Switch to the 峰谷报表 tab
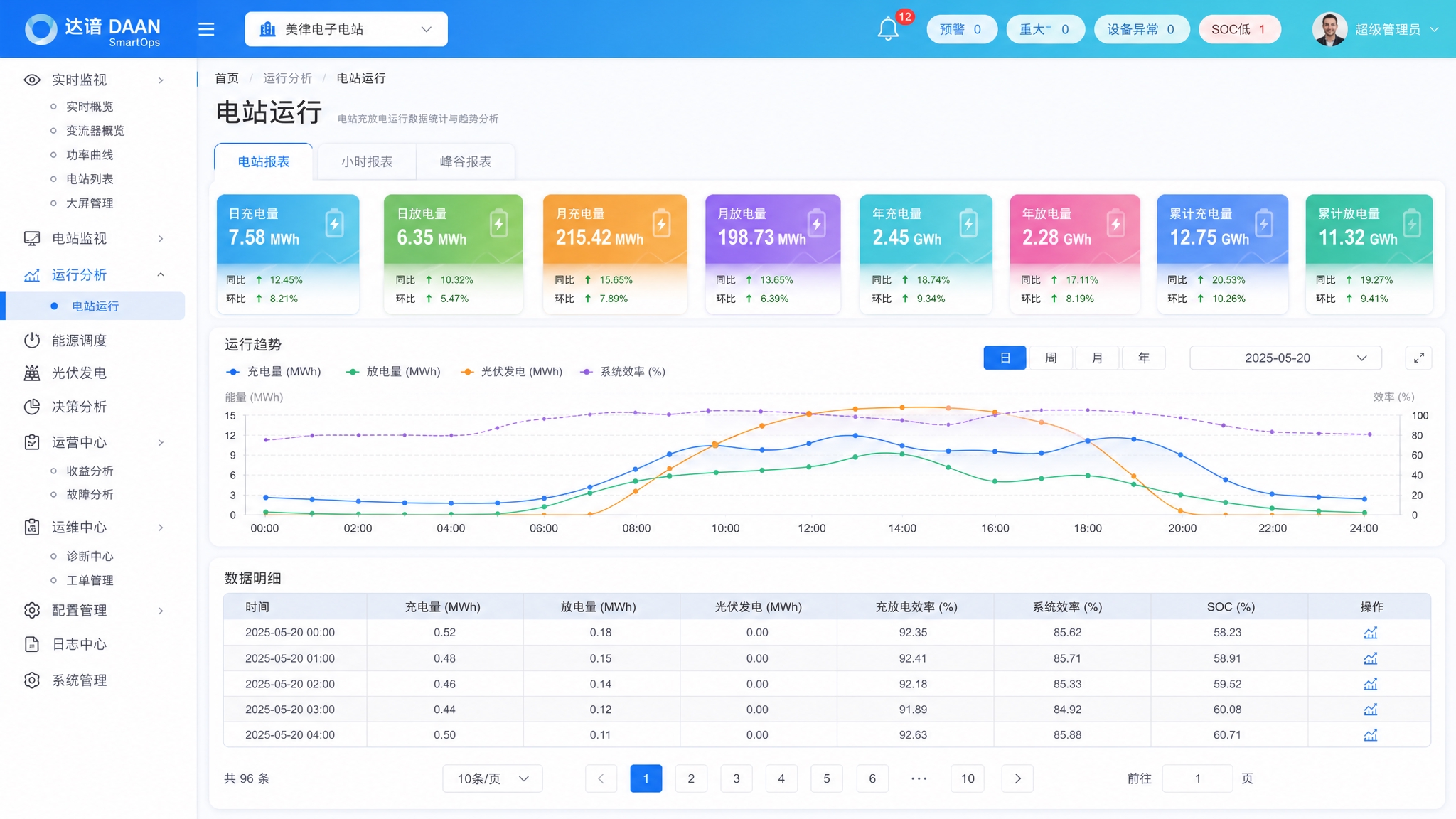1456x819 pixels. coord(466,162)
